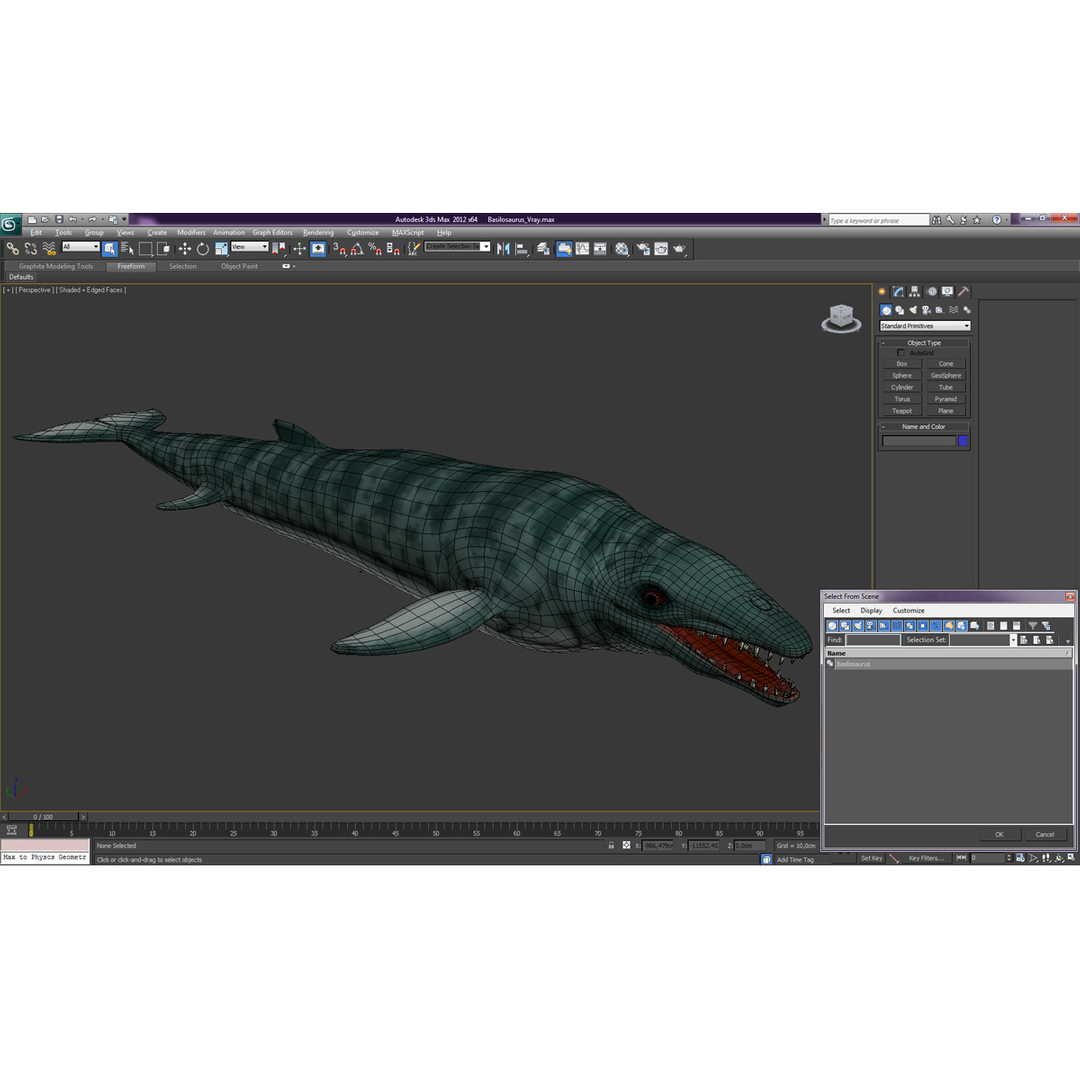Switch to the Hierarchy command panel
The image size is (1080, 1080).
[915, 292]
